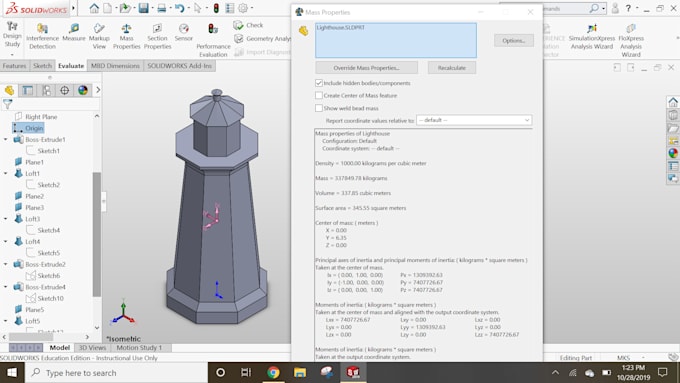Click the Rebuild traffic light icon
The width and height of the screenshot is (680, 383).
(x=216, y=8)
